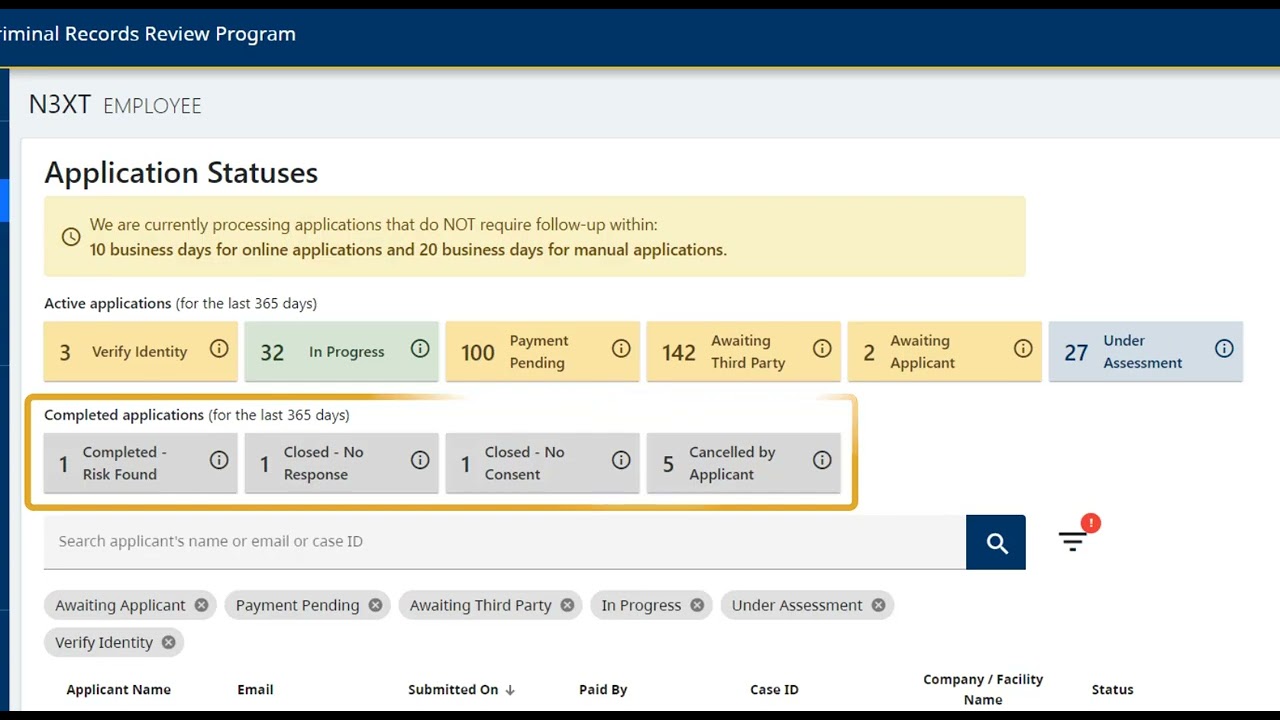Screen dimensions: 1280x720
Task: Select the Awaiting Applicant status card
Action: click(922, 352)
